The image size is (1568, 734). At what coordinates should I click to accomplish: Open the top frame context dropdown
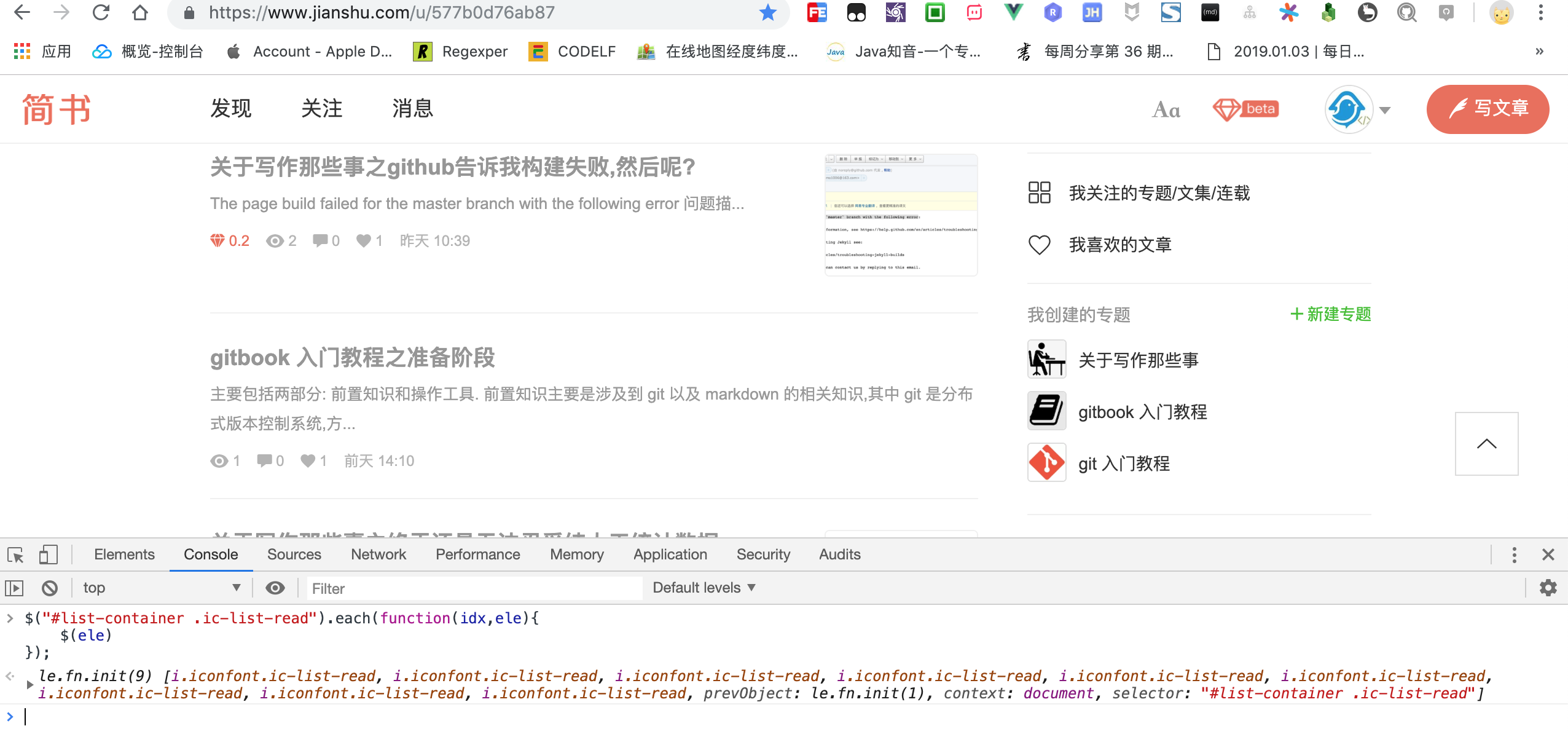[162, 588]
